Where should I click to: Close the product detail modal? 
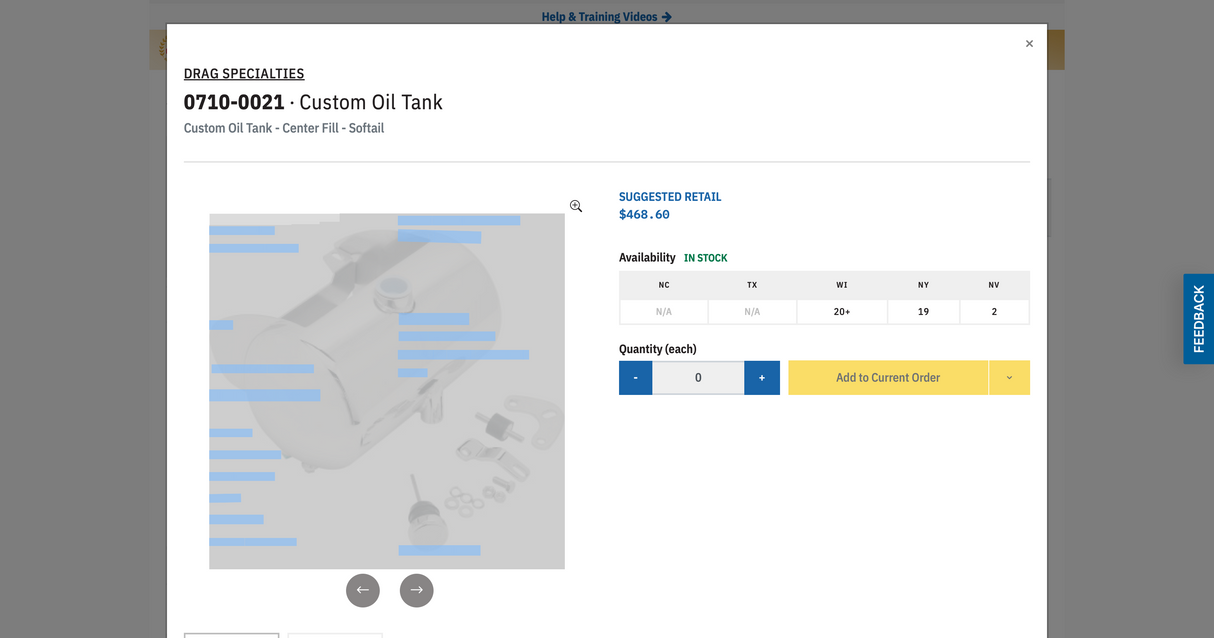[1029, 44]
